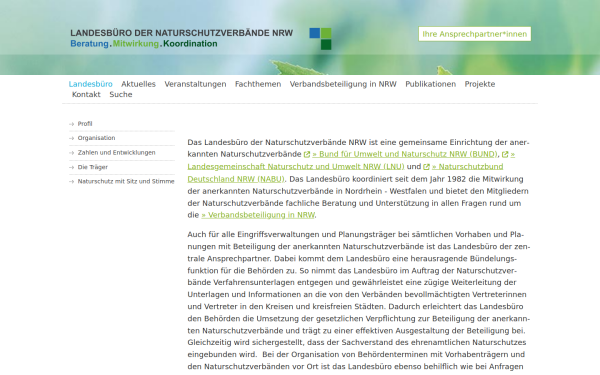Image resolution: width=600 pixels, height=375 pixels.
Task: Open the Kontakt page from the menu
Action: click(x=86, y=94)
